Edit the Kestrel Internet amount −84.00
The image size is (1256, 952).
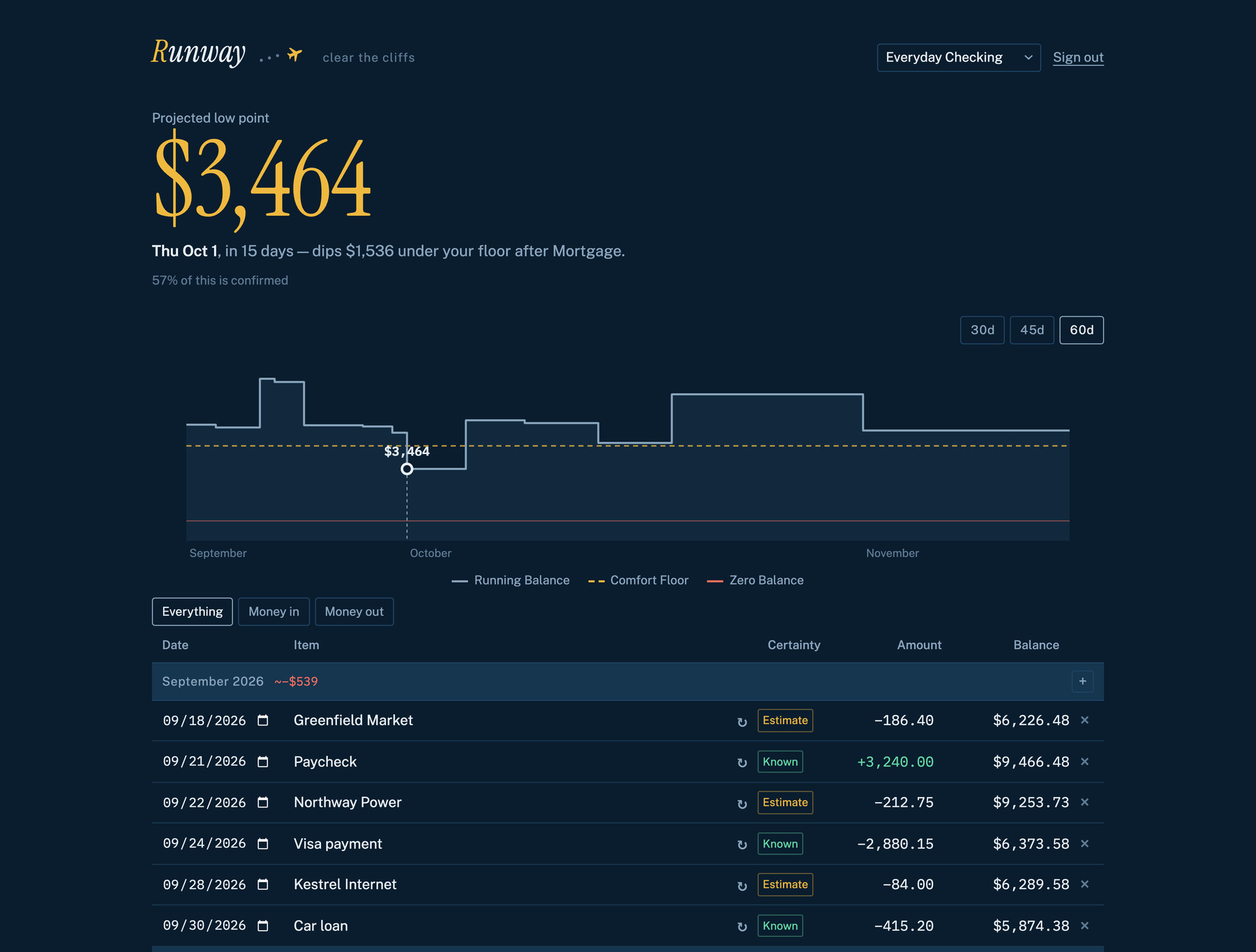pyautogui.click(x=908, y=884)
